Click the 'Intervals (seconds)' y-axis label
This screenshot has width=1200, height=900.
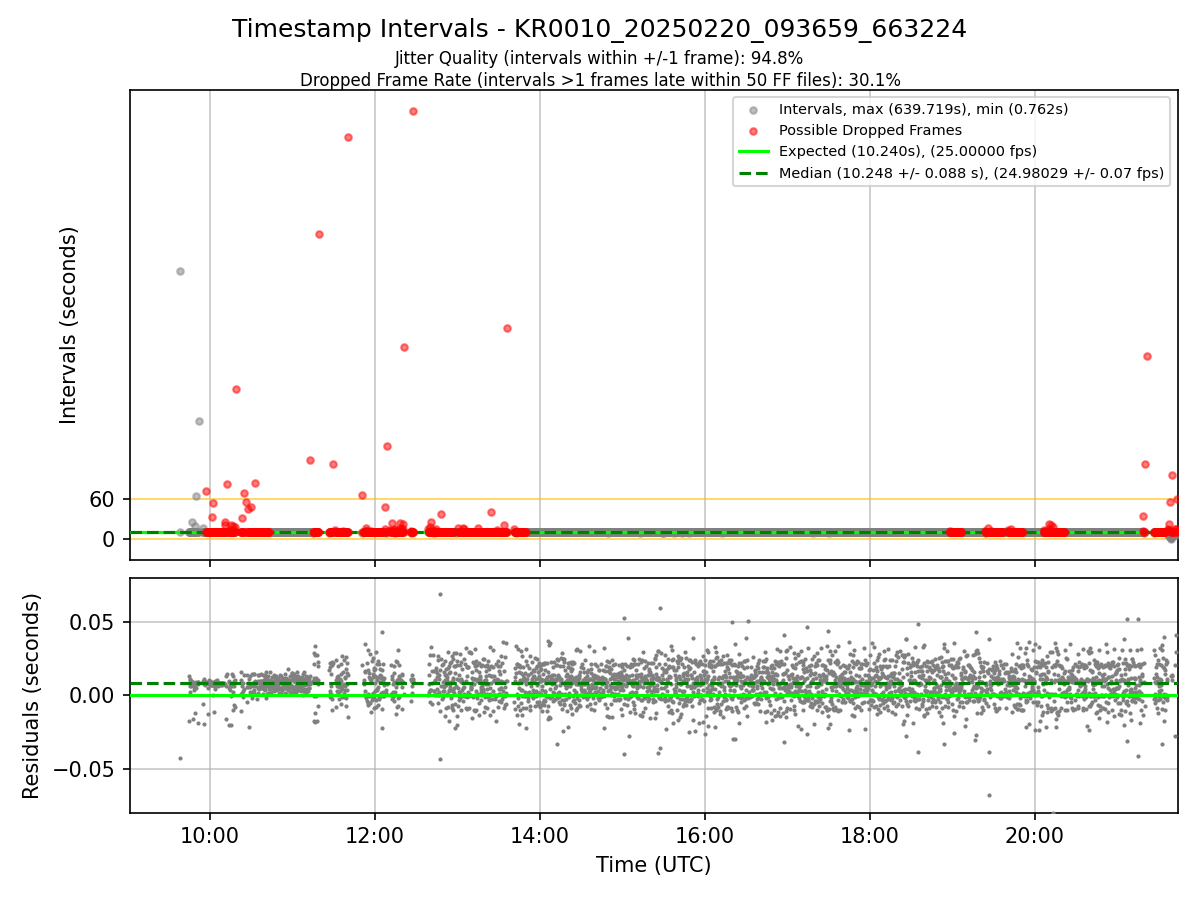(68, 325)
